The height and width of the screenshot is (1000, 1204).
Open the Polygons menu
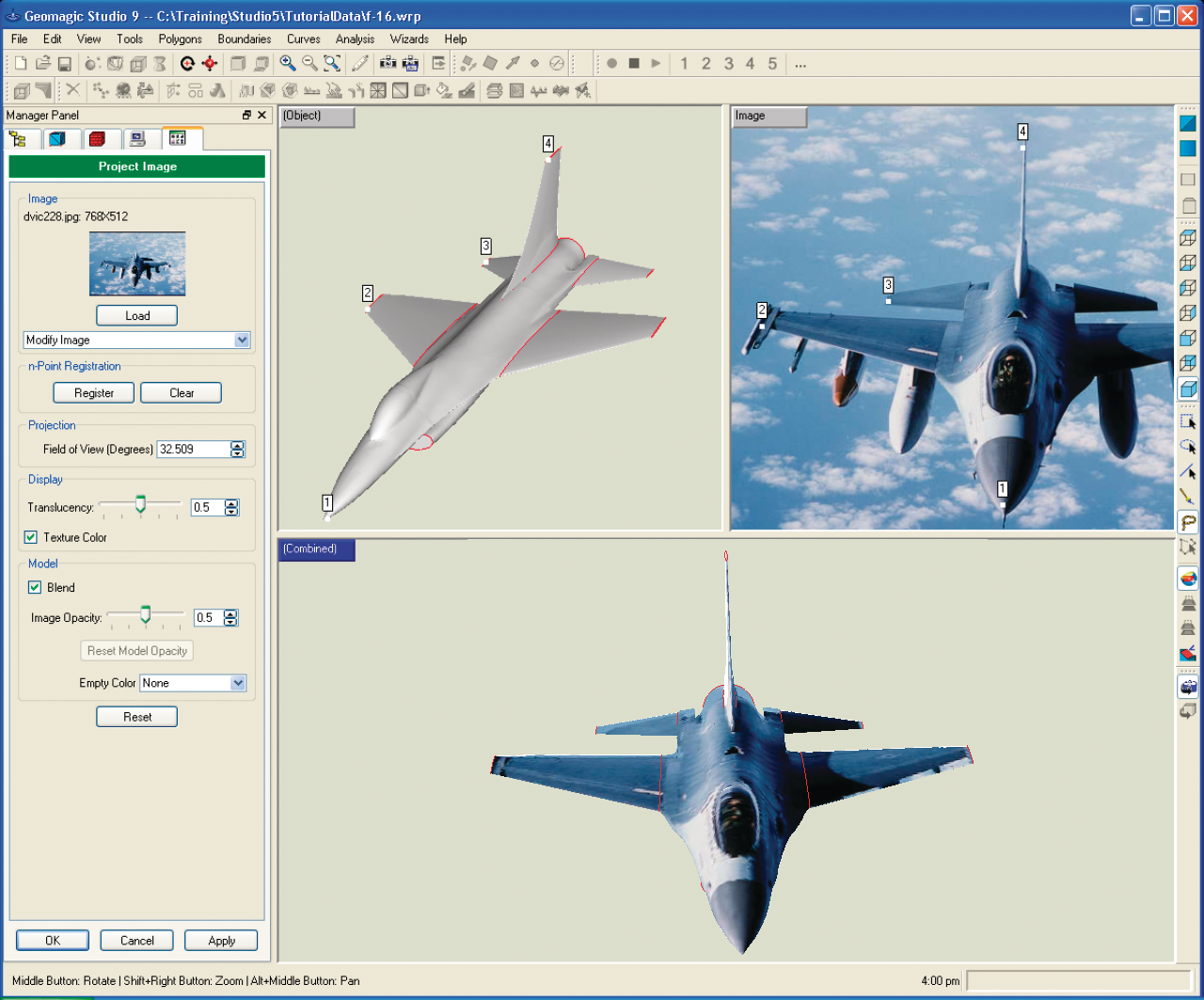(x=180, y=39)
